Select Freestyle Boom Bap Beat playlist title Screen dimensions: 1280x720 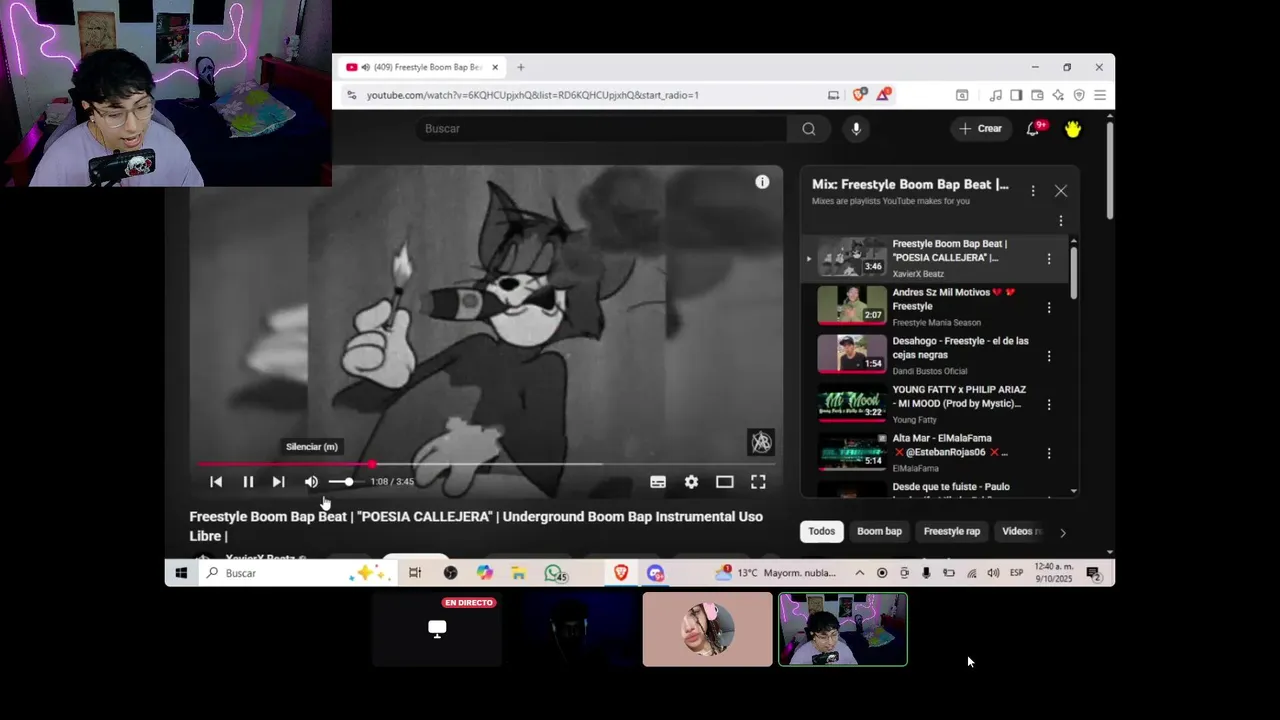949,251
